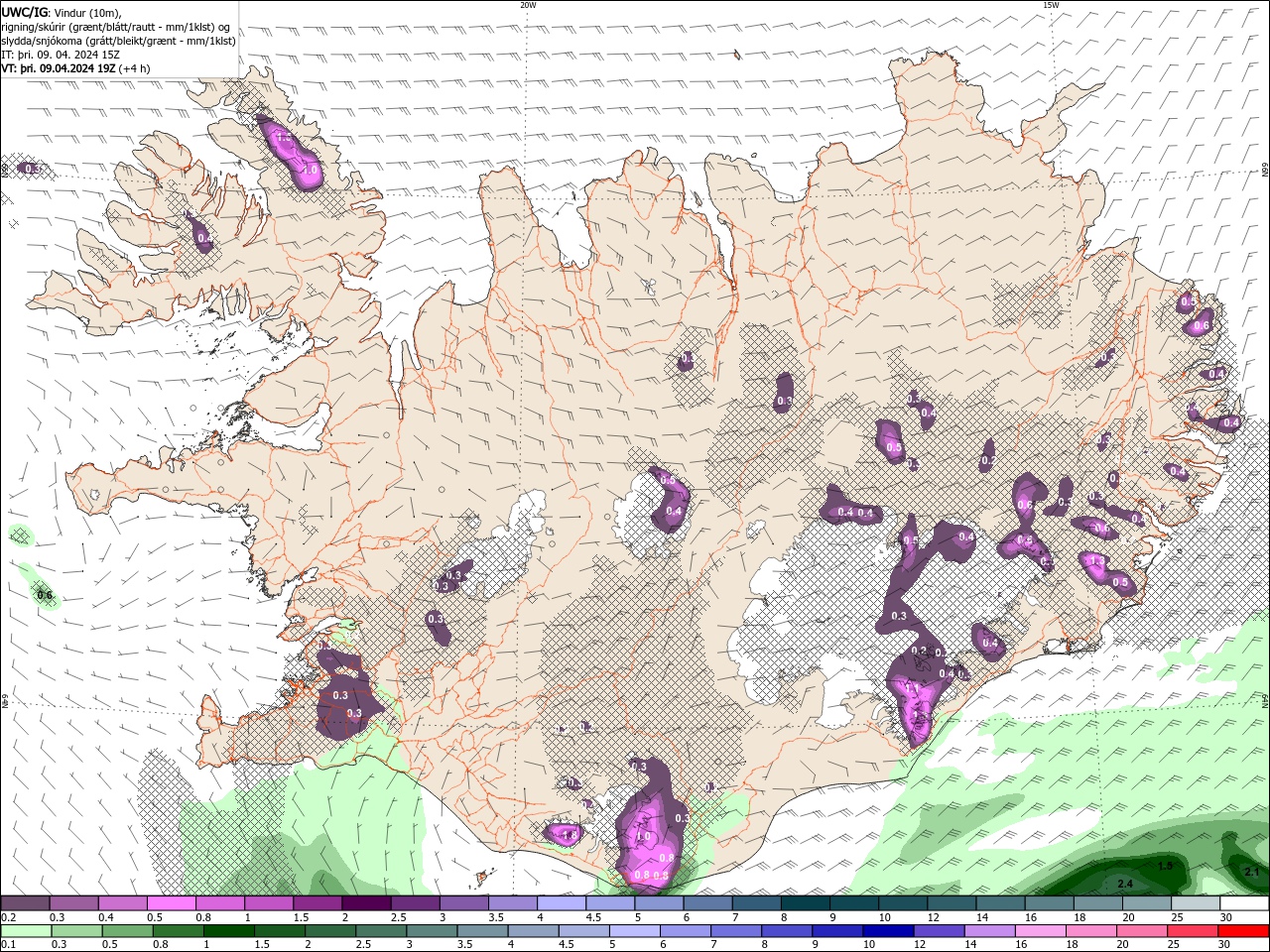Select the 1.5 magenta snow legend swatch
Screen dimensions: 1270x952
[x=317, y=903]
